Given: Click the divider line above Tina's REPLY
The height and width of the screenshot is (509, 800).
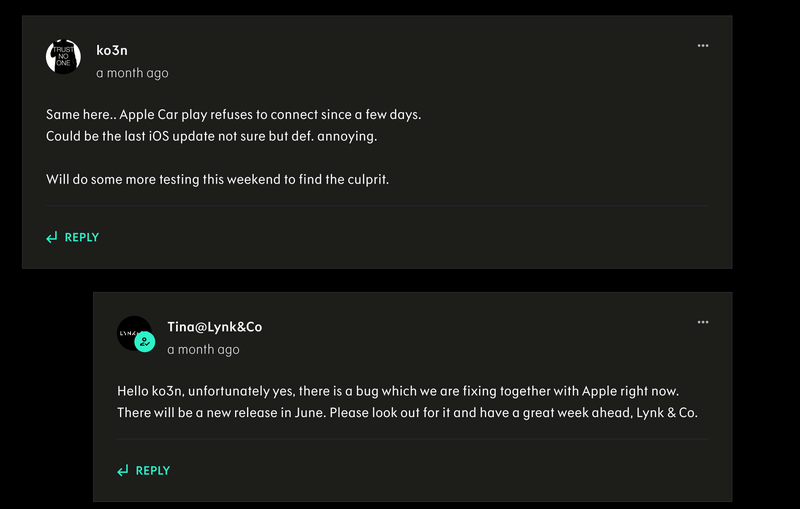Looking at the screenshot, I should (x=412, y=439).
